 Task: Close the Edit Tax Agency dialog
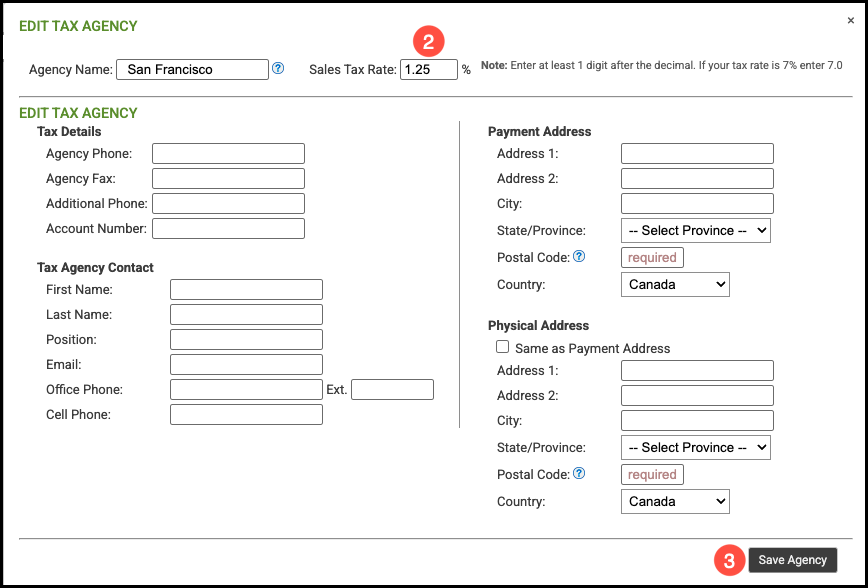(x=851, y=21)
